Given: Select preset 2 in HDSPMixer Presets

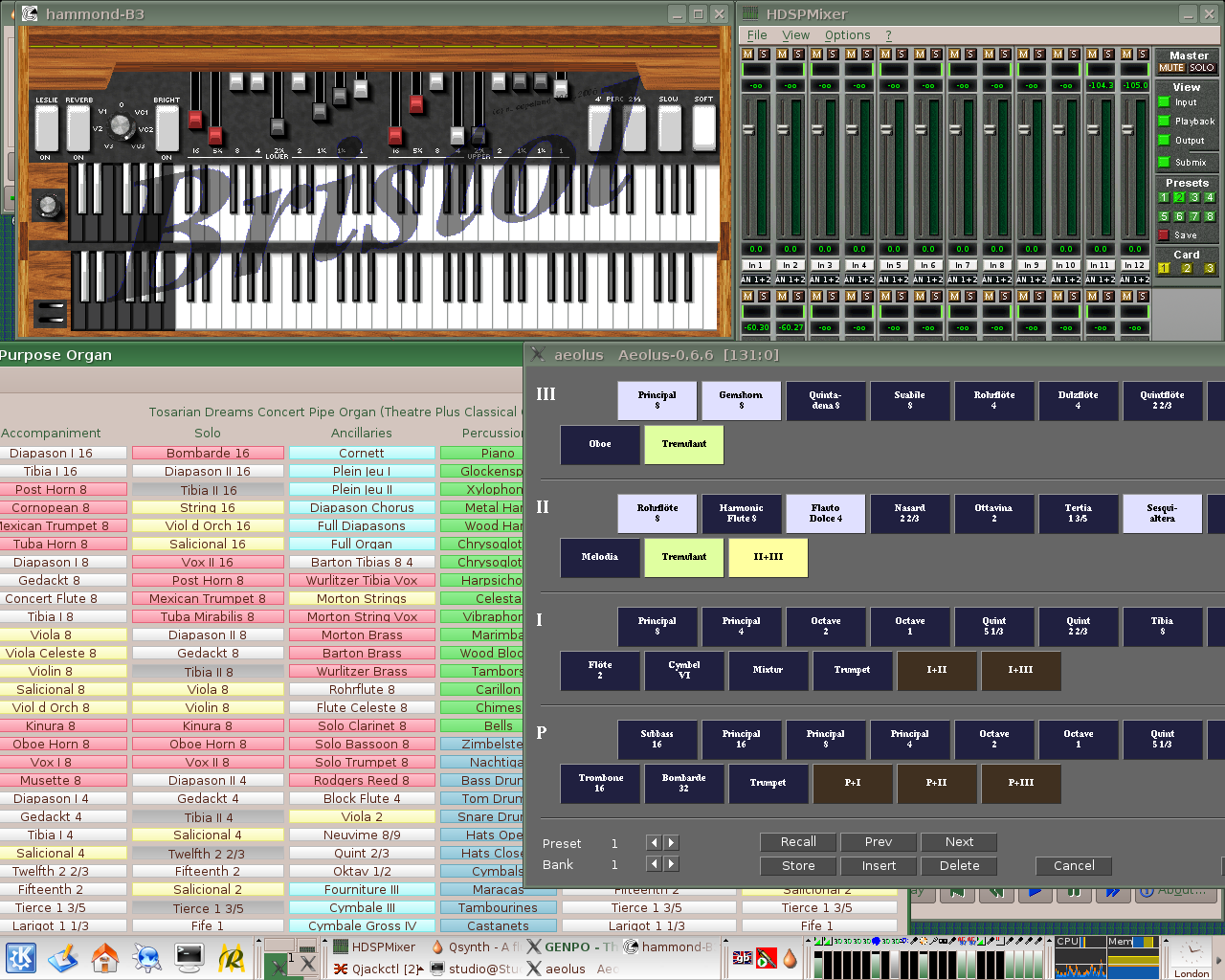Looking at the screenshot, I should 1179,197.
